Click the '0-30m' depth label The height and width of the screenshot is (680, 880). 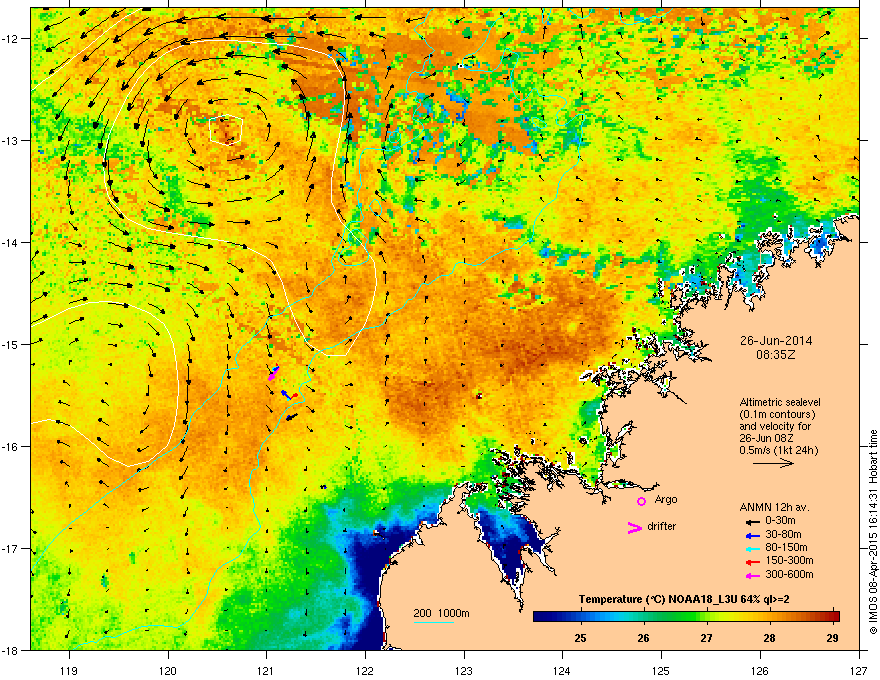(x=780, y=521)
